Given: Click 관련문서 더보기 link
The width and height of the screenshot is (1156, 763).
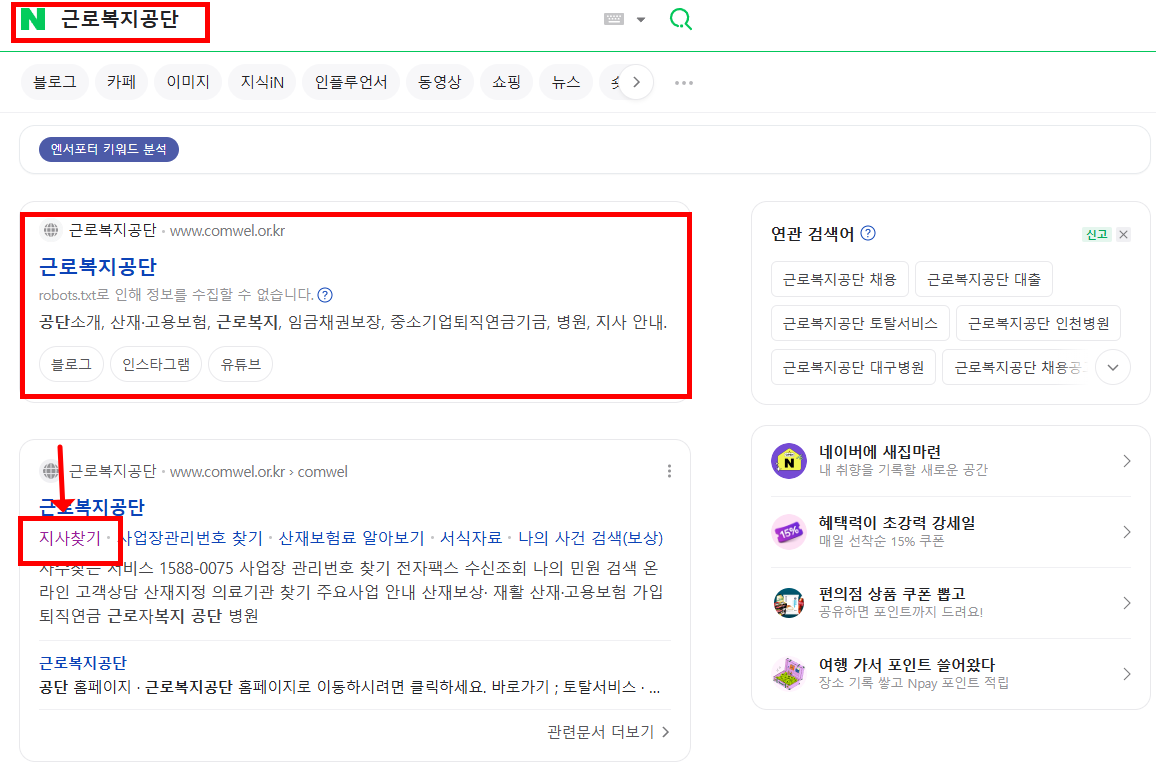Looking at the screenshot, I should click(607, 731).
